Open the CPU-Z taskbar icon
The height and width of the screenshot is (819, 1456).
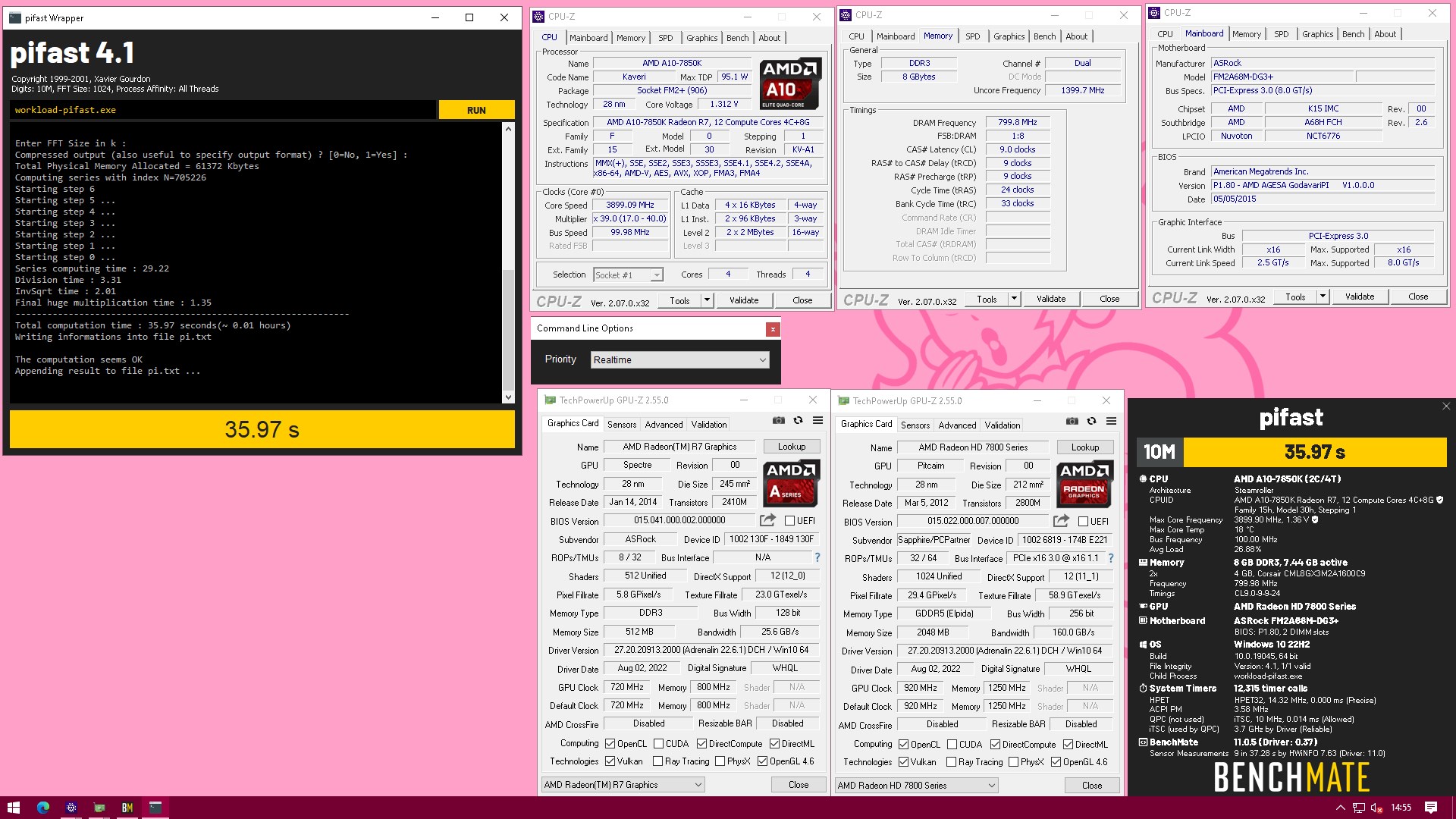coord(71,808)
